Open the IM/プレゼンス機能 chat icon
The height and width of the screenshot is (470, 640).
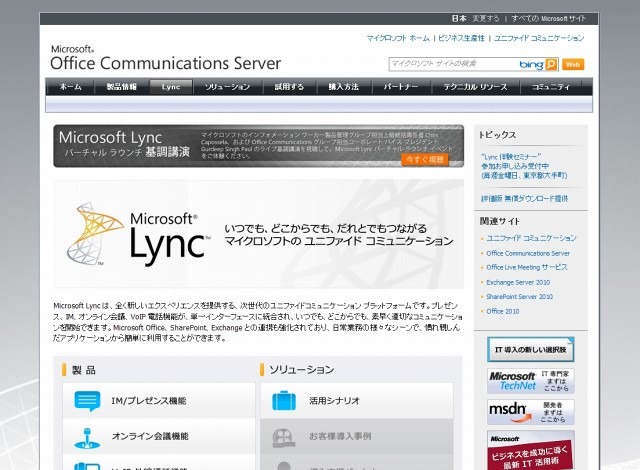(x=87, y=401)
